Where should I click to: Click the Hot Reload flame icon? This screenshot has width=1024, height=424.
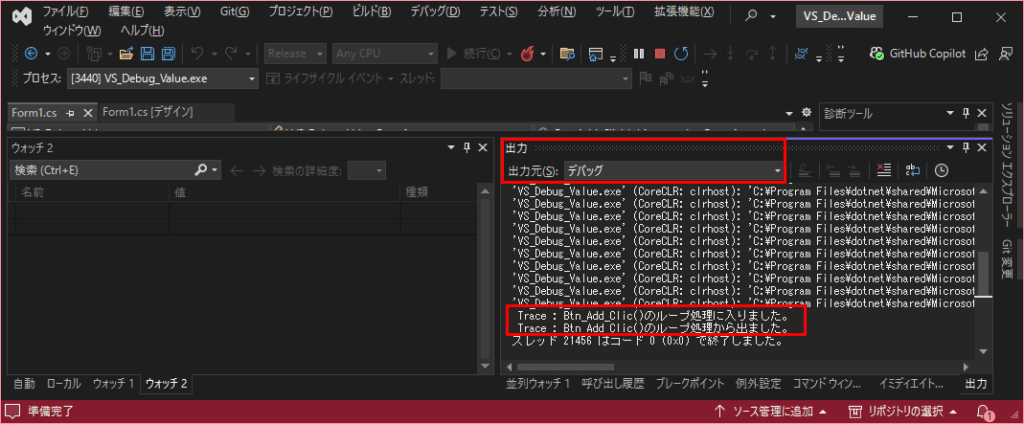(x=528, y=54)
